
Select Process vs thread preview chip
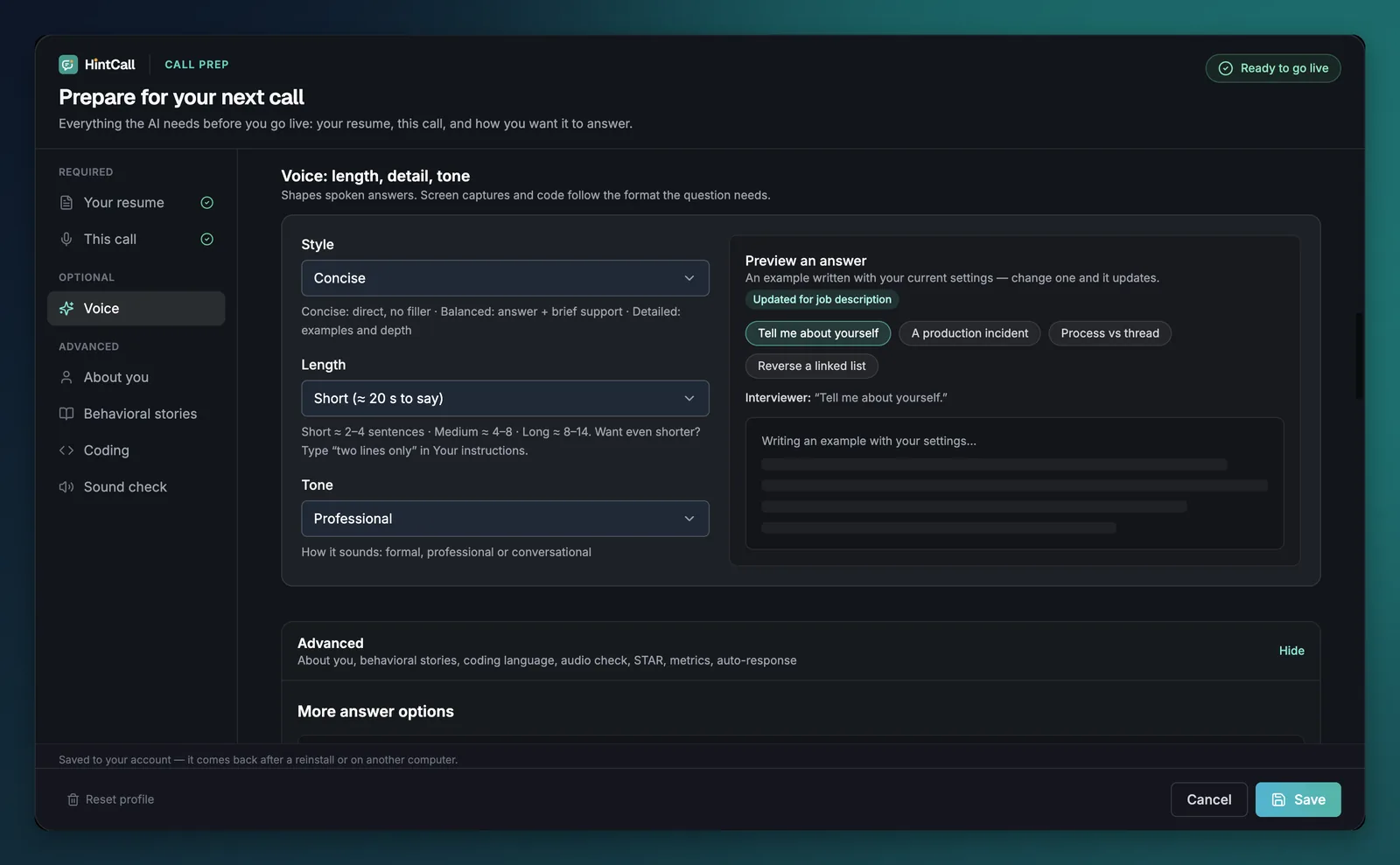1109,333
